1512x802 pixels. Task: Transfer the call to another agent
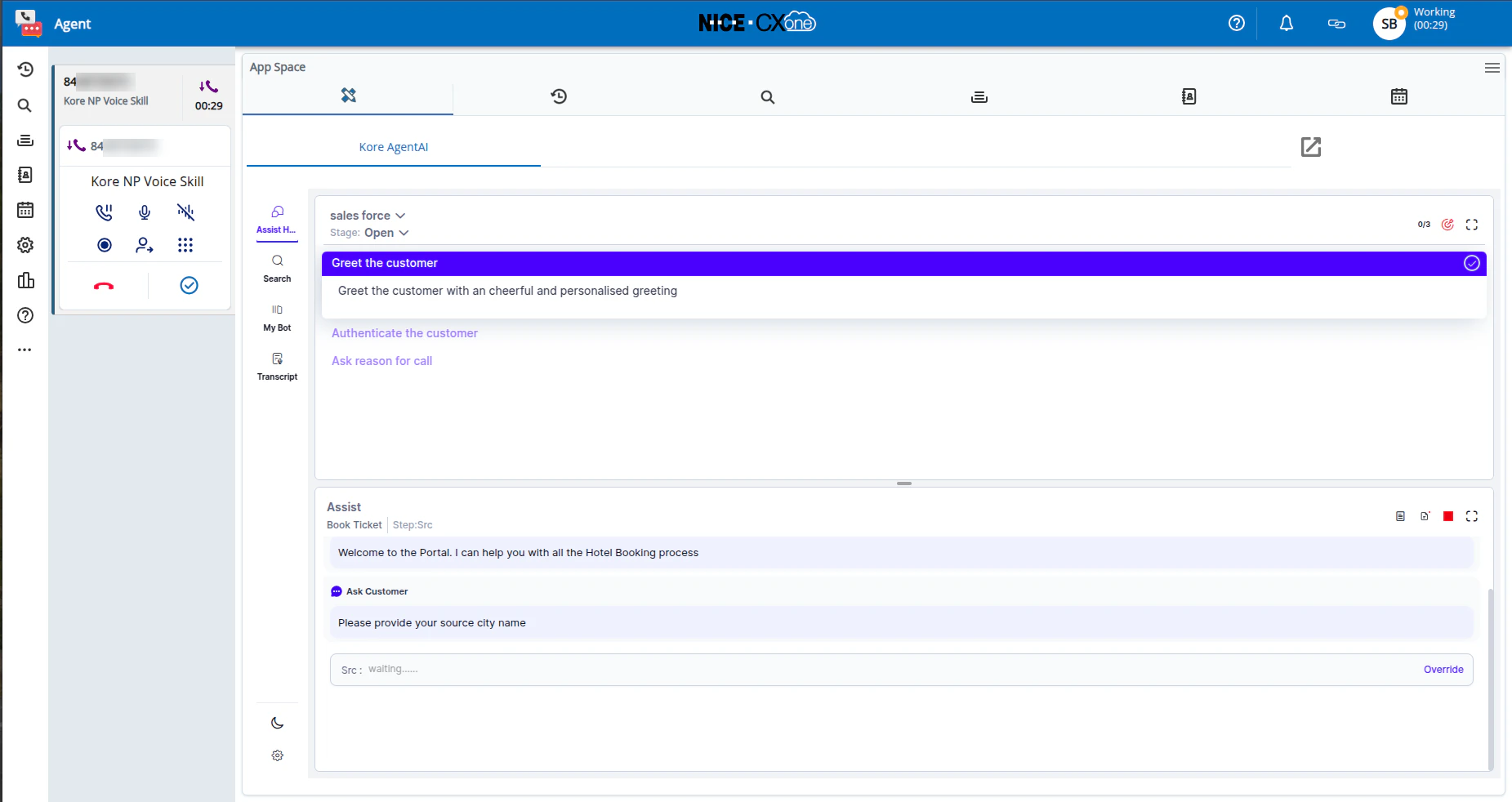(x=145, y=245)
